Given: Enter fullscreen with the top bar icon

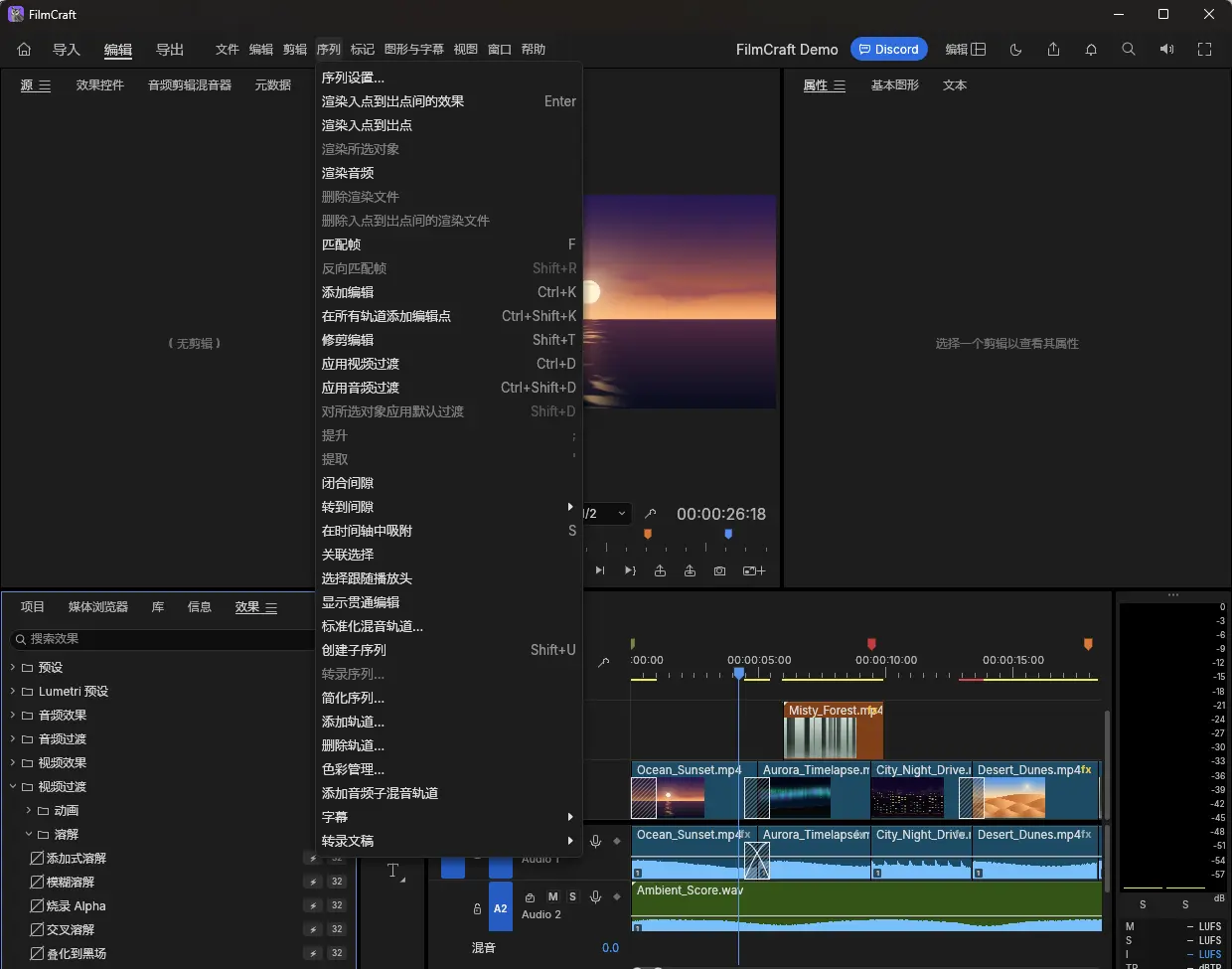Looking at the screenshot, I should pos(1204,50).
